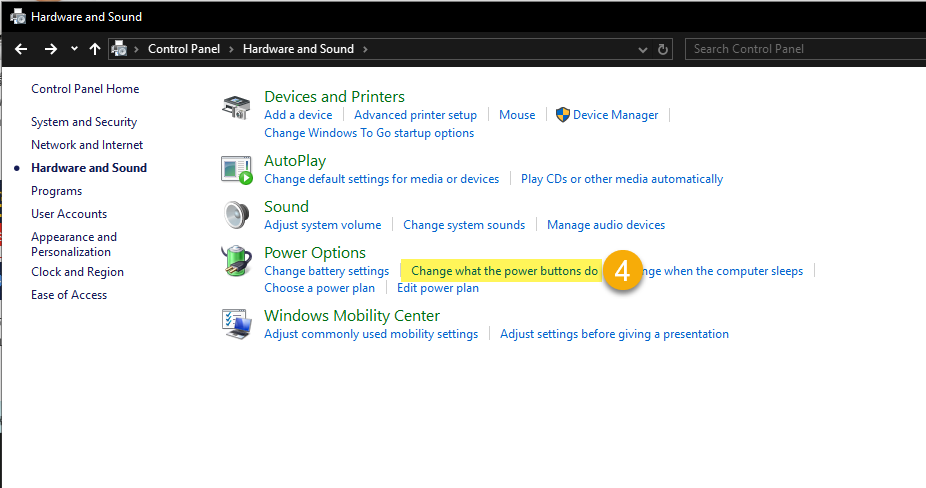Click Adjust settings before giving a presentation
The width and height of the screenshot is (926, 488).
tap(614, 334)
